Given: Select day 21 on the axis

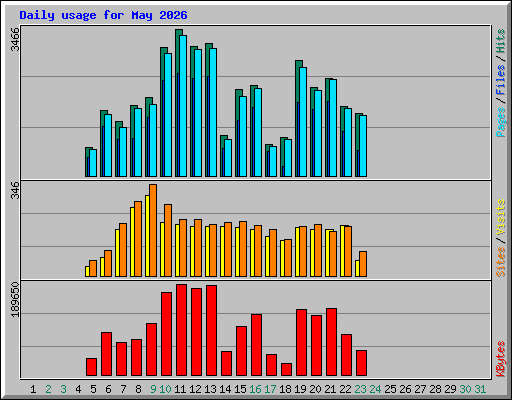Looking at the screenshot, I should (x=330, y=389).
